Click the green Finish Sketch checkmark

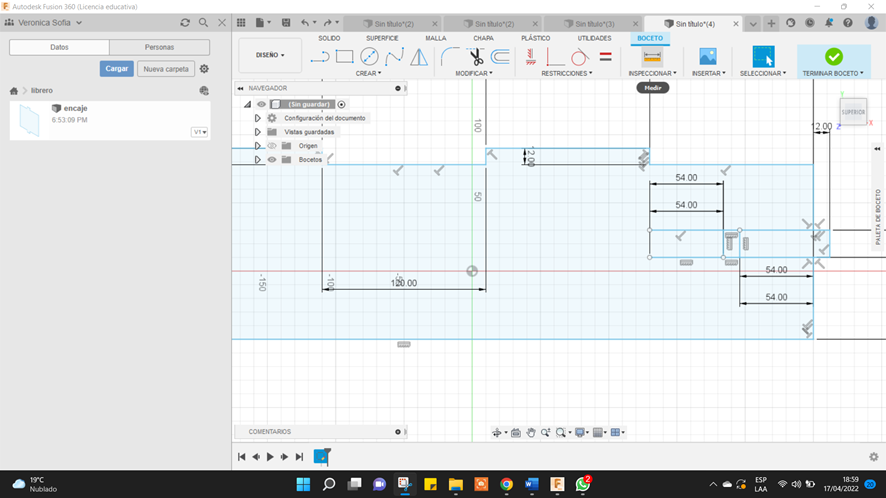click(x=833, y=57)
